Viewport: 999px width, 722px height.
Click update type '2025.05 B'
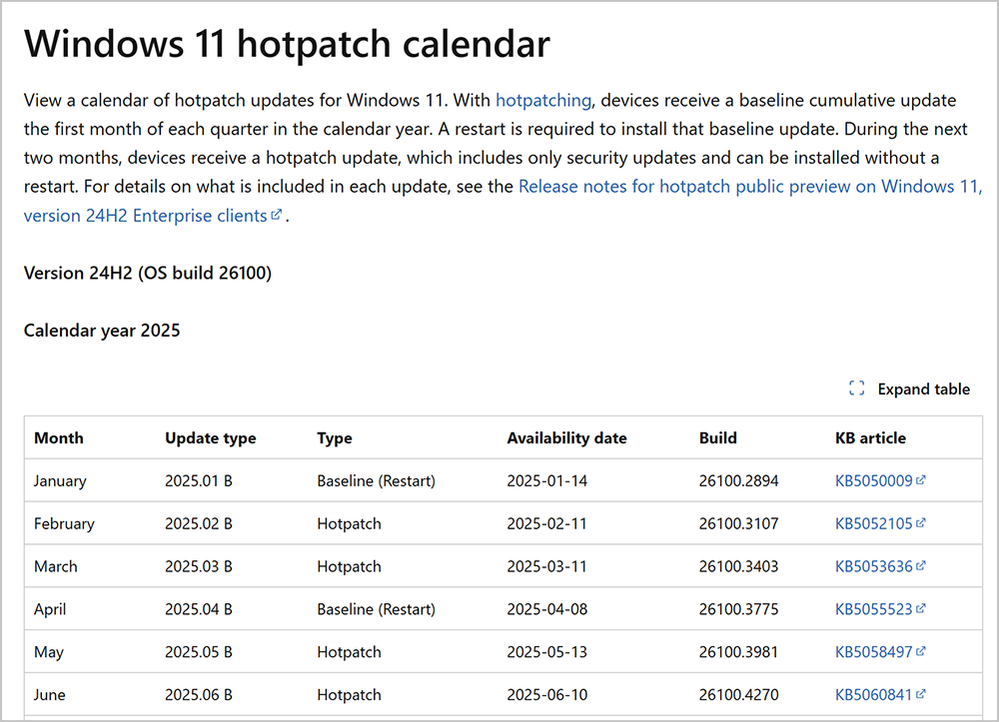199,652
